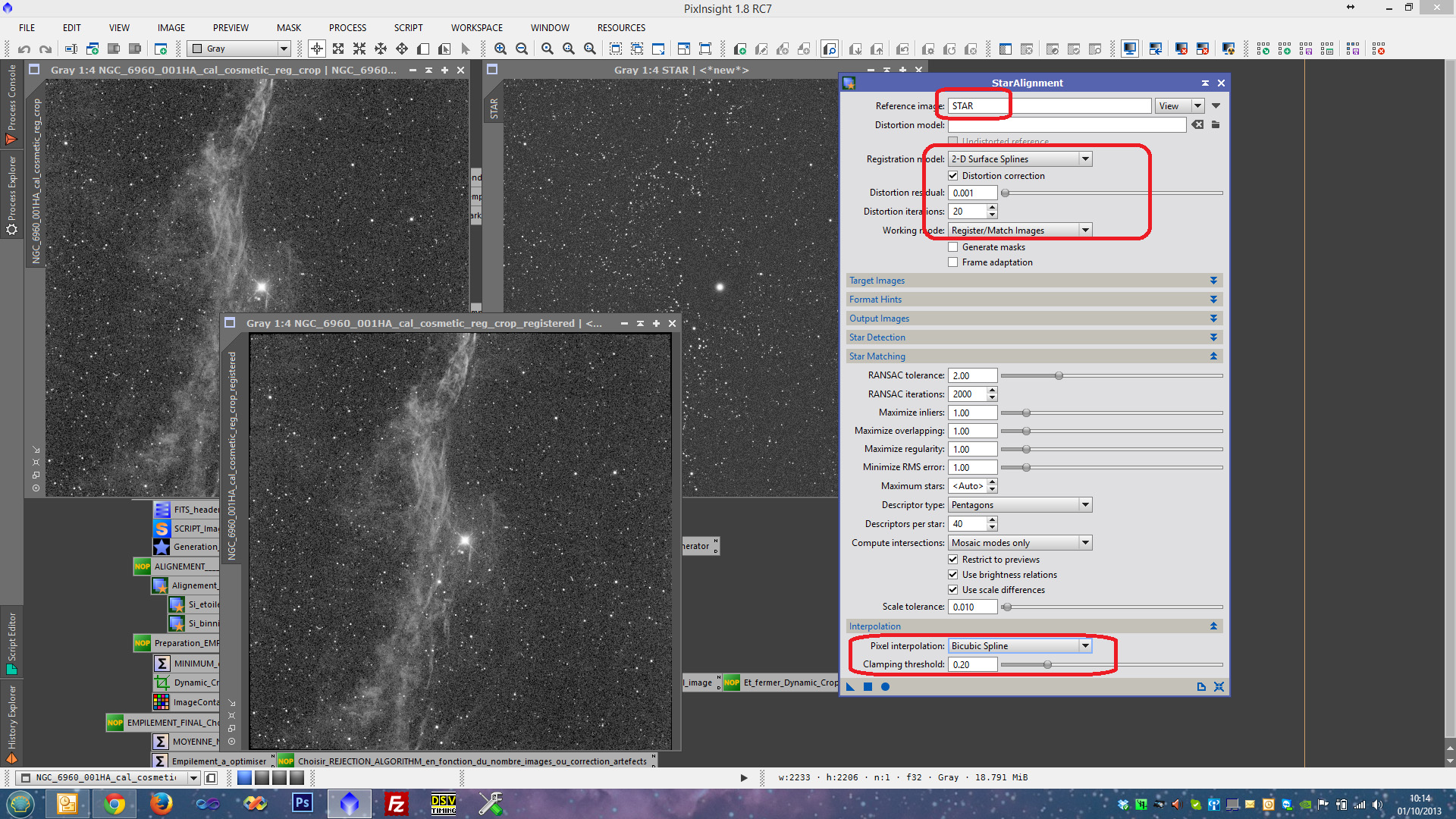The height and width of the screenshot is (819, 1456).
Task: Click the Zoom In magnifier toolbar icon
Action: 500,49
